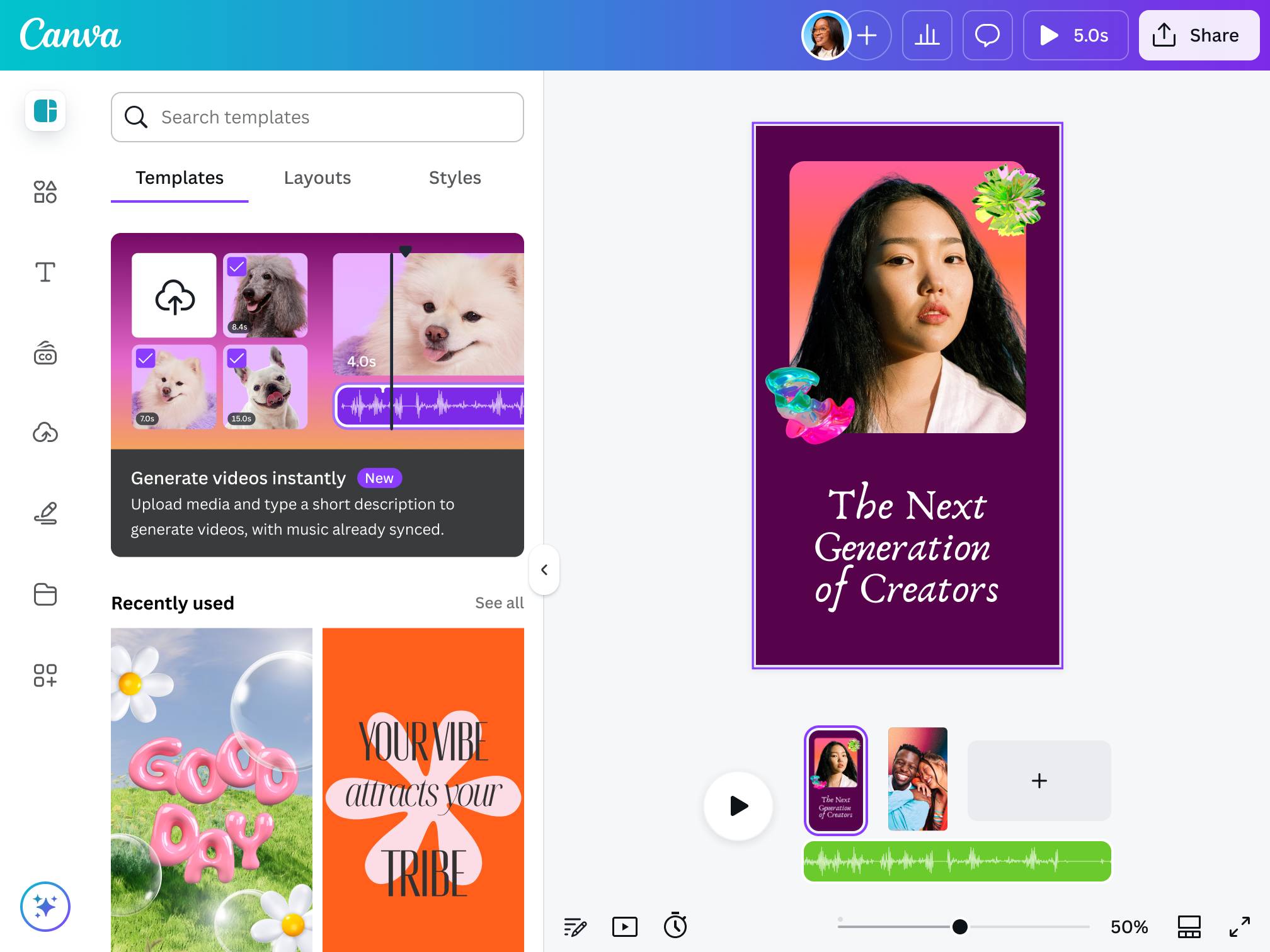Viewport: 1270px width, 952px height.
Task: Open the Elements panel in sidebar
Action: (45, 191)
